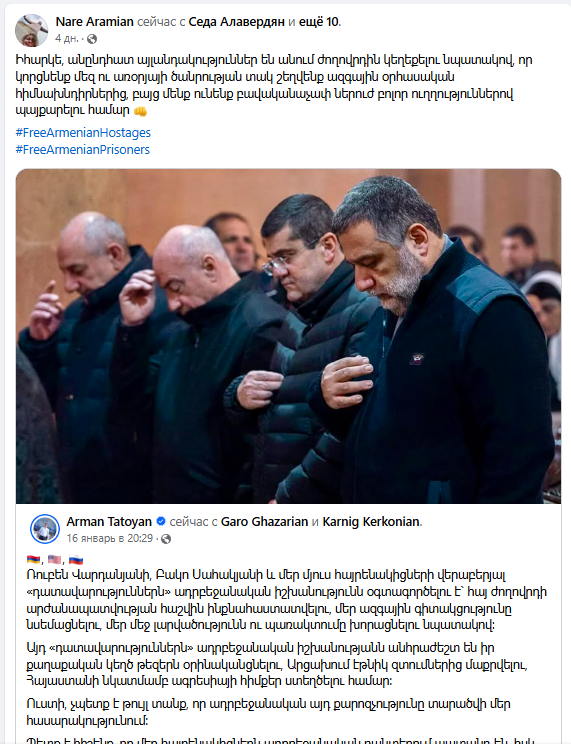
Task: Open the #FreeArmenianPrisoners hashtag
Action: 83,149
